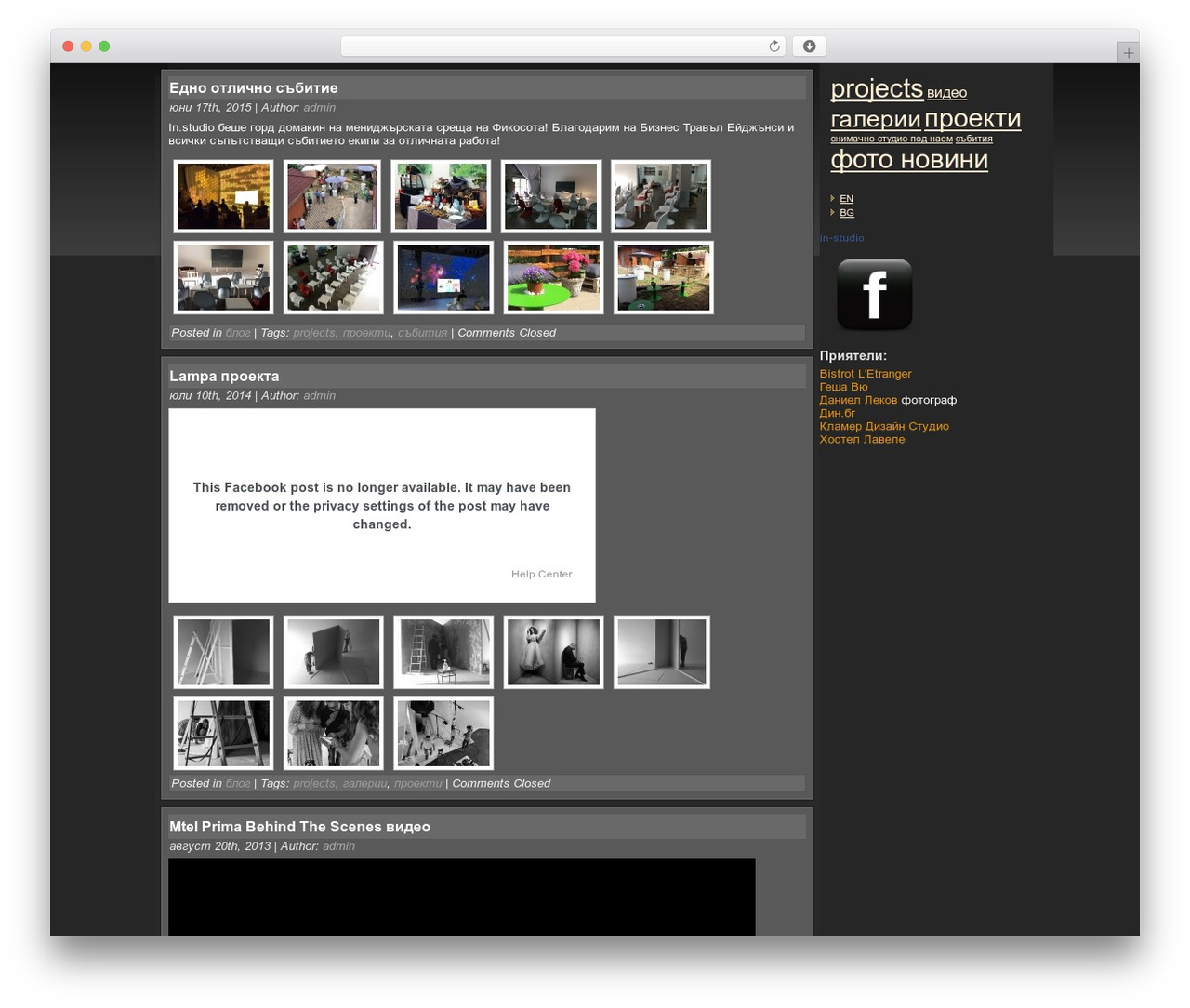Open the 'проекти' tag cloud link
This screenshot has width=1190, height=1008.
tap(972, 119)
